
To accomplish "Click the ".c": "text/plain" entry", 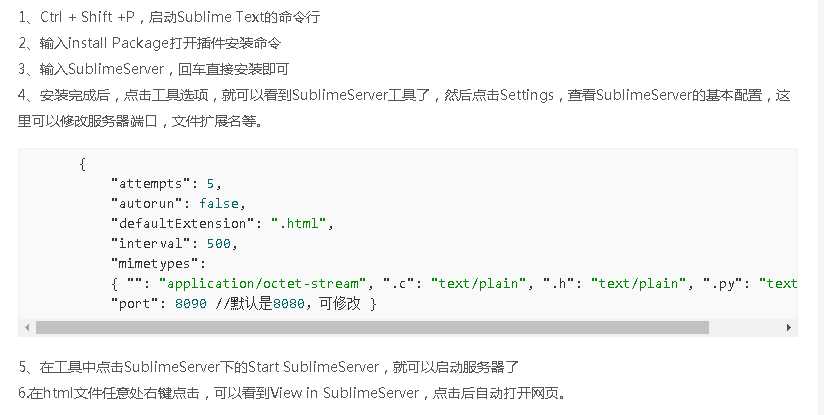I will click(x=454, y=284).
